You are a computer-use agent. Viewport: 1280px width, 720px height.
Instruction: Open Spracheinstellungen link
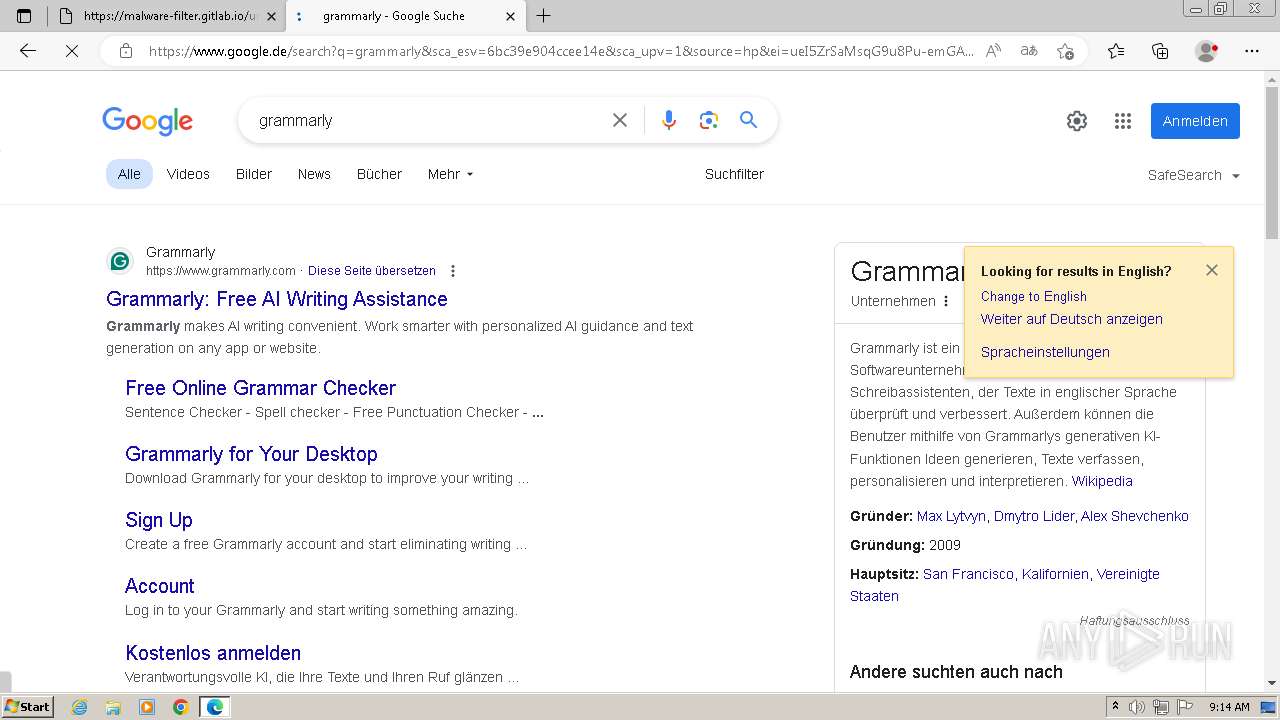(x=1045, y=352)
